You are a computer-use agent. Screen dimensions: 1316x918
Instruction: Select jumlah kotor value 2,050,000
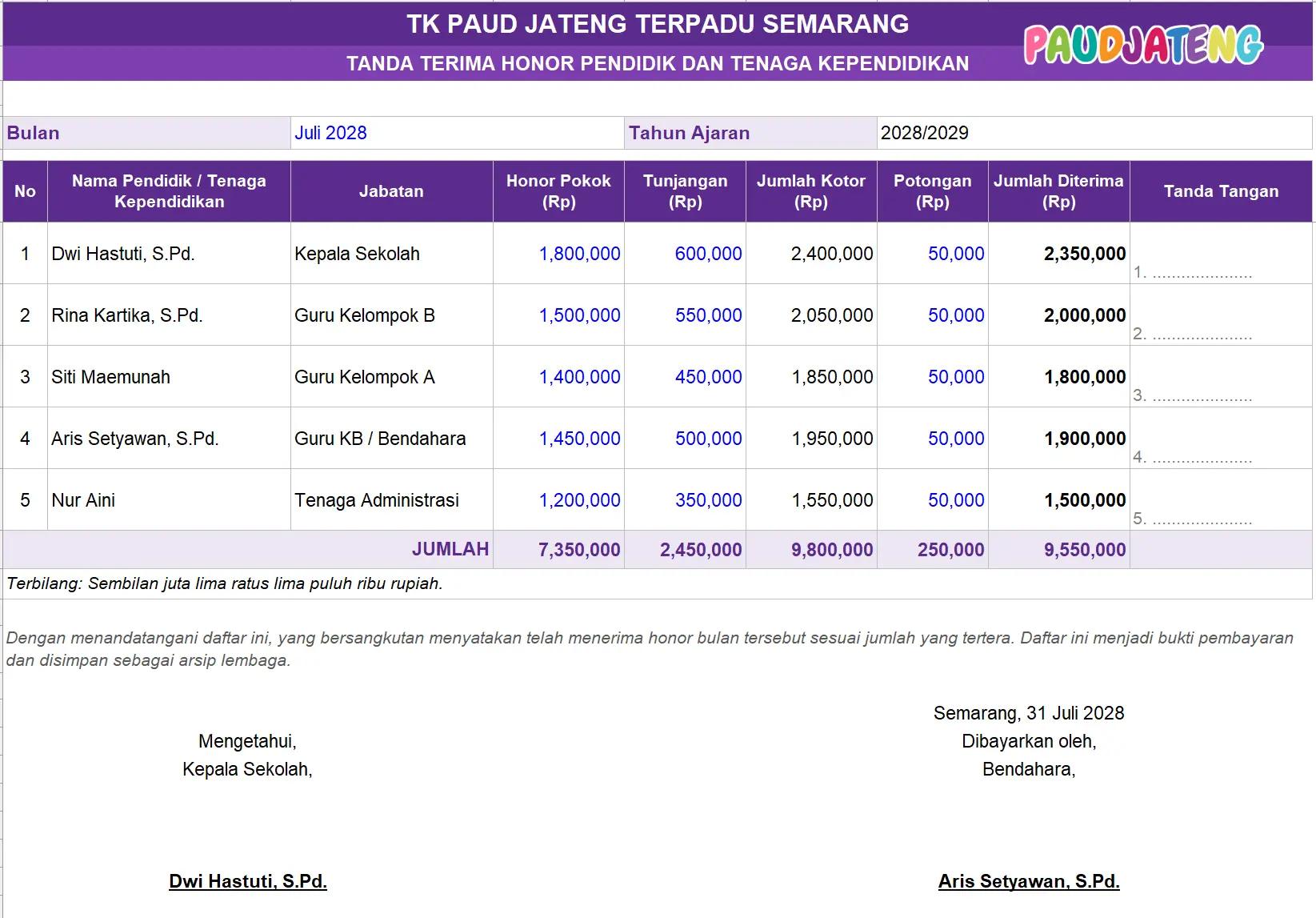(811, 315)
